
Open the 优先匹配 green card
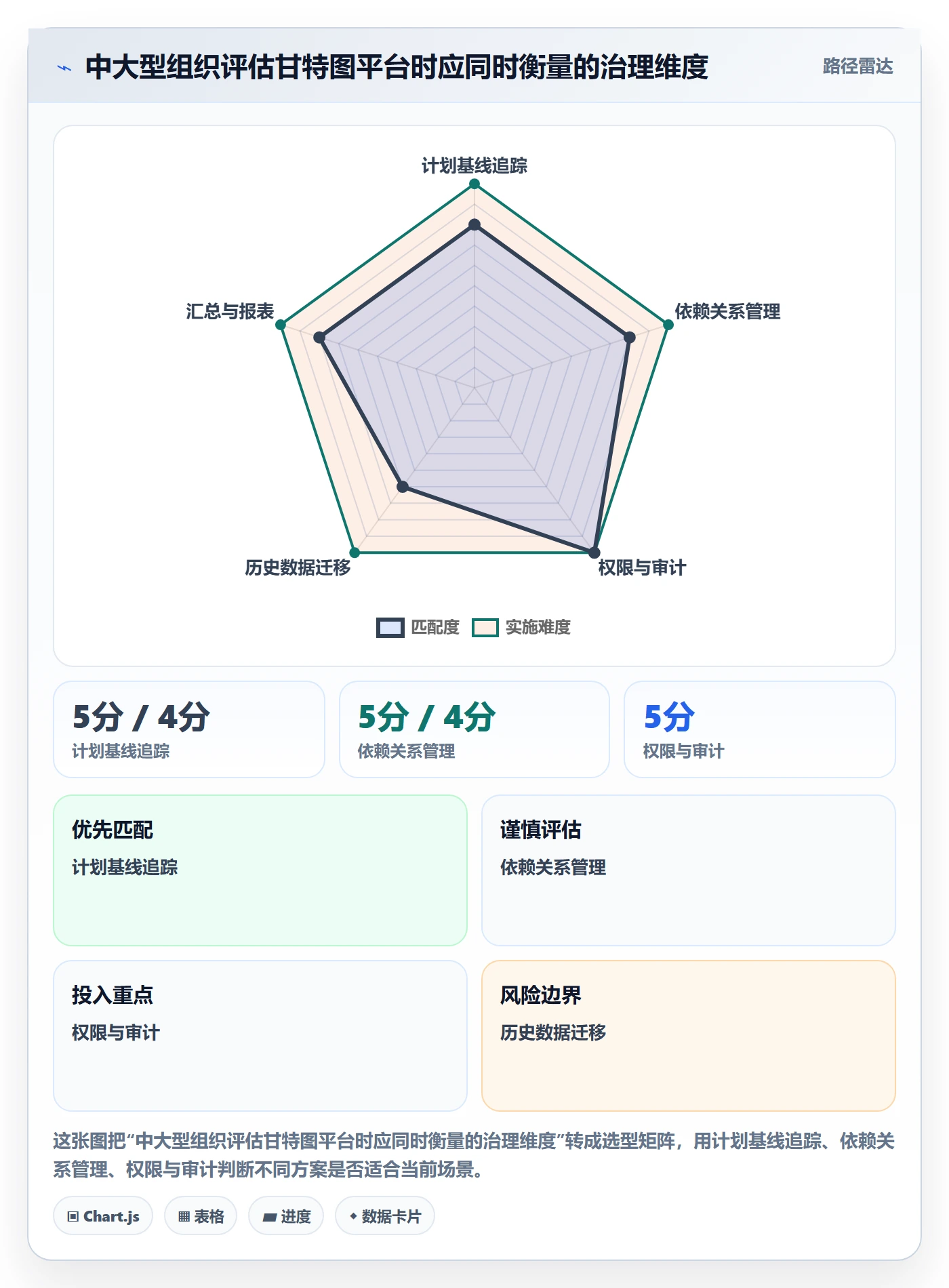[260, 870]
